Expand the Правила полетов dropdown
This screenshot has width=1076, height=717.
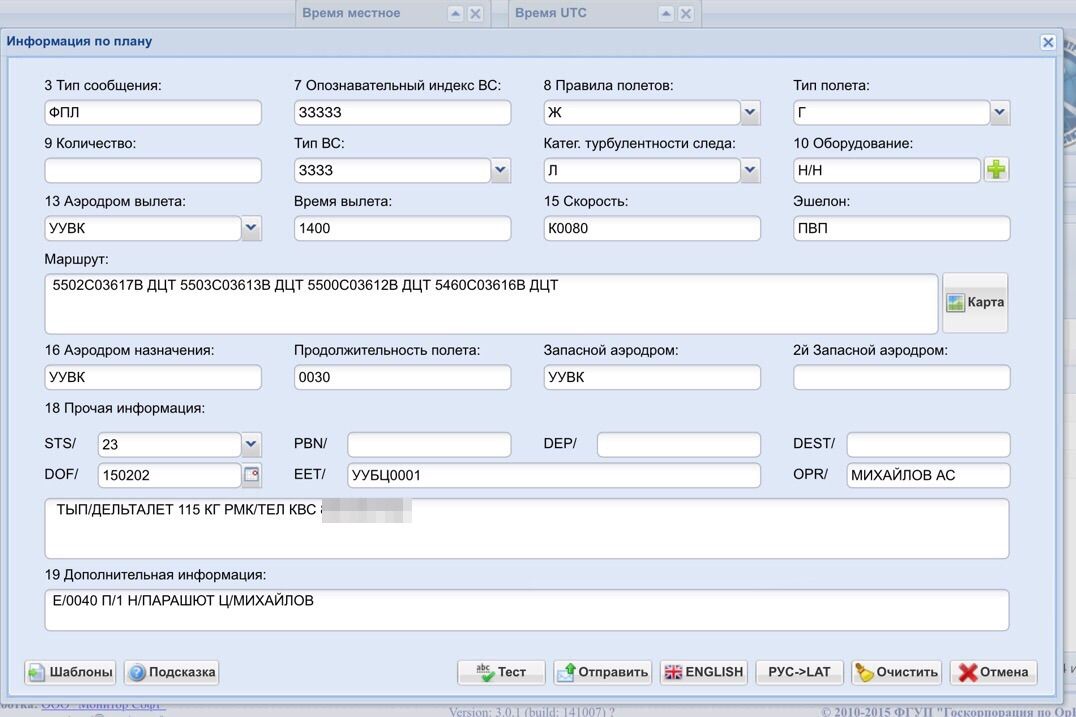coord(750,112)
